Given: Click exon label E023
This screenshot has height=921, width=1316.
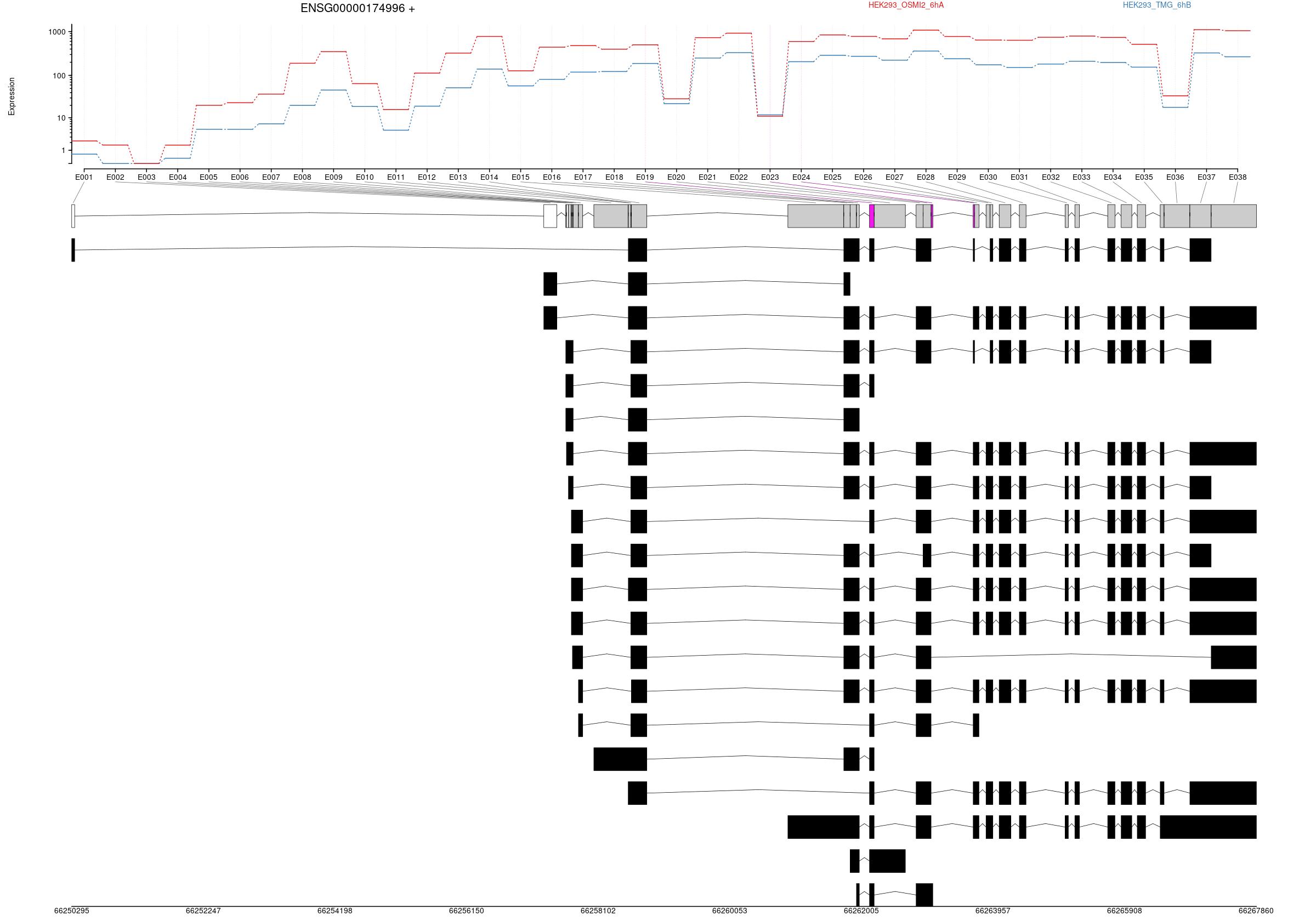Looking at the screenshot, I should coord(770,177).
